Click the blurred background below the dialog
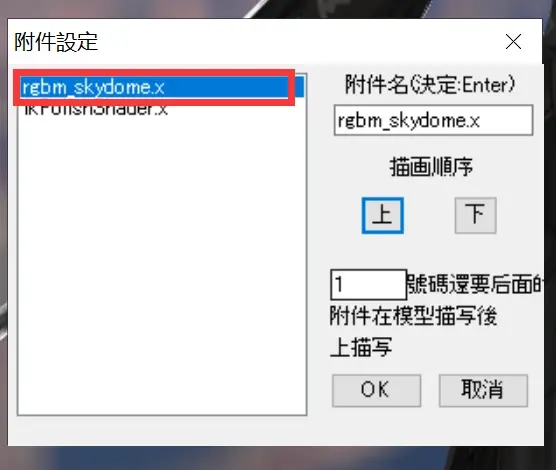 [278, 458]
